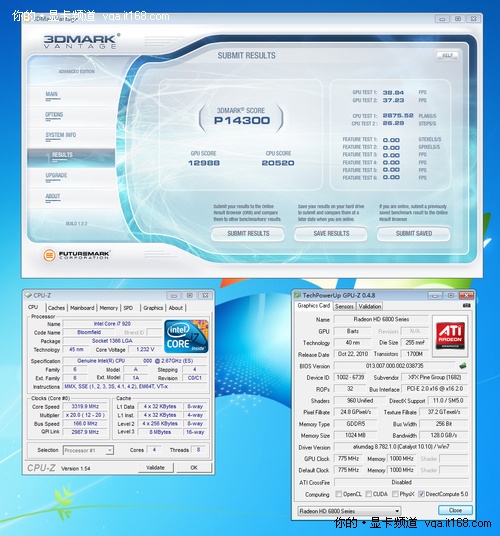Click the SUBMIT SAVED button
The image size is (500, 536).
pos(414,234)
